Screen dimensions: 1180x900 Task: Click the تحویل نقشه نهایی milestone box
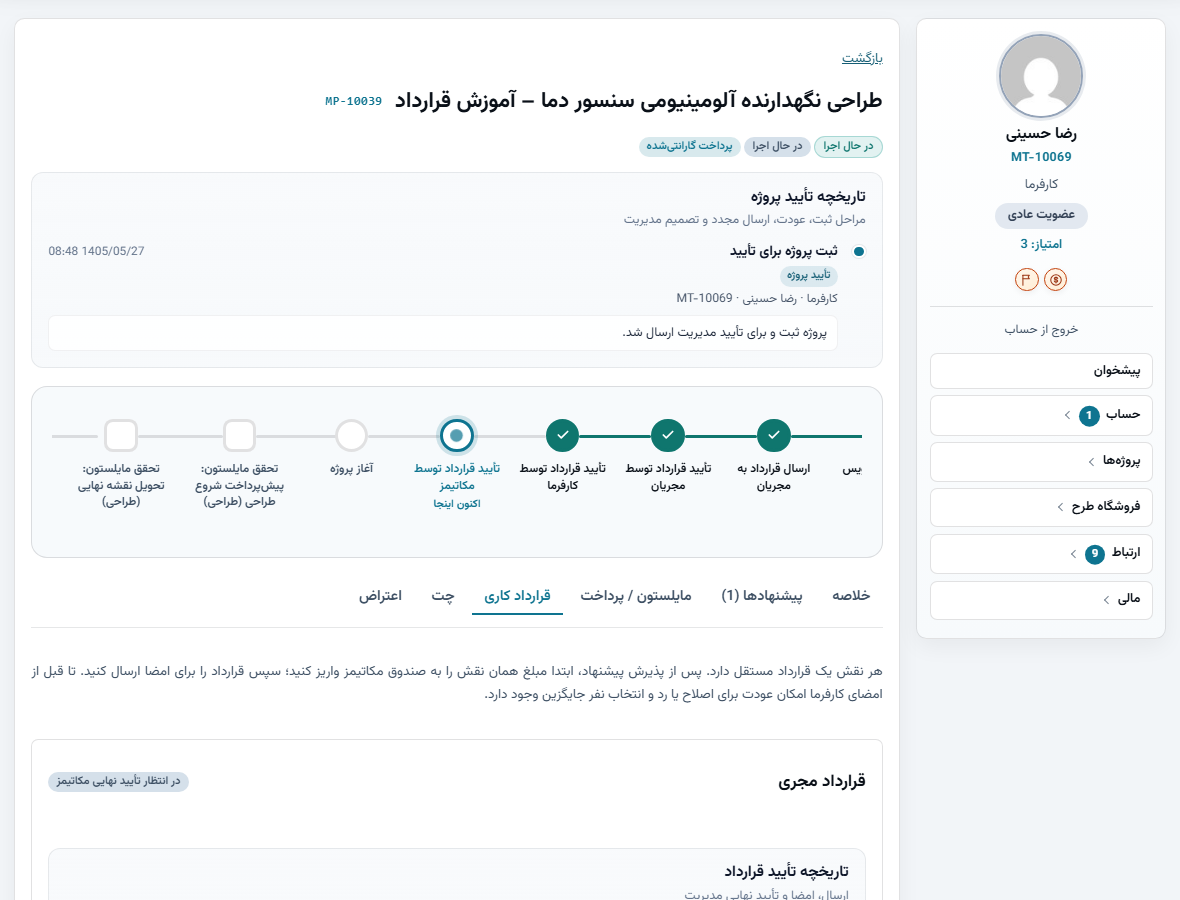(x=120, y=435)
